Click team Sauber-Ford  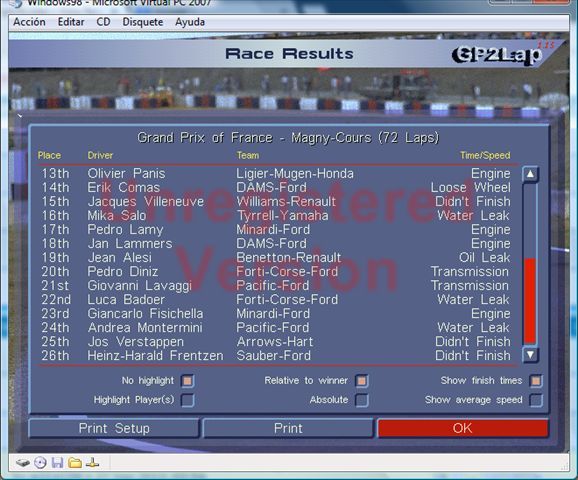274,355
